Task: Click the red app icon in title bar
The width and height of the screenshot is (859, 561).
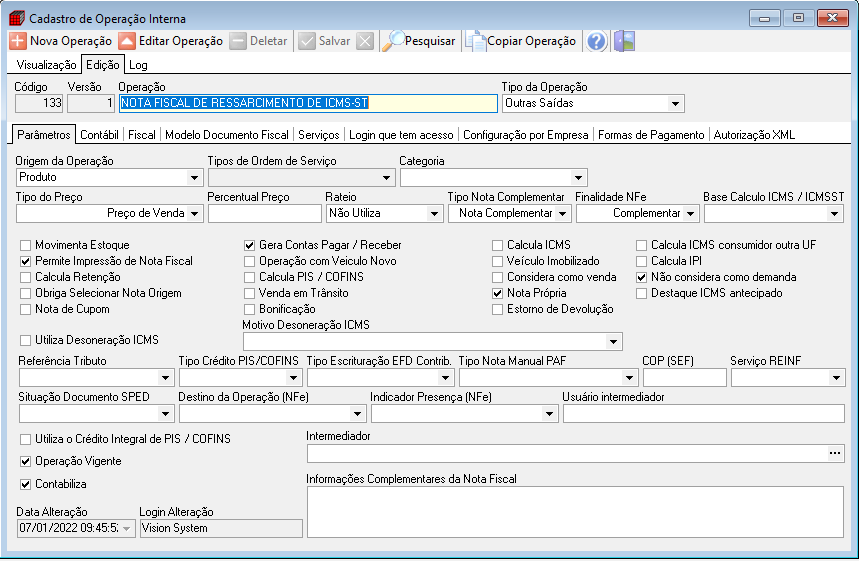Action: [x=17, y=18]
